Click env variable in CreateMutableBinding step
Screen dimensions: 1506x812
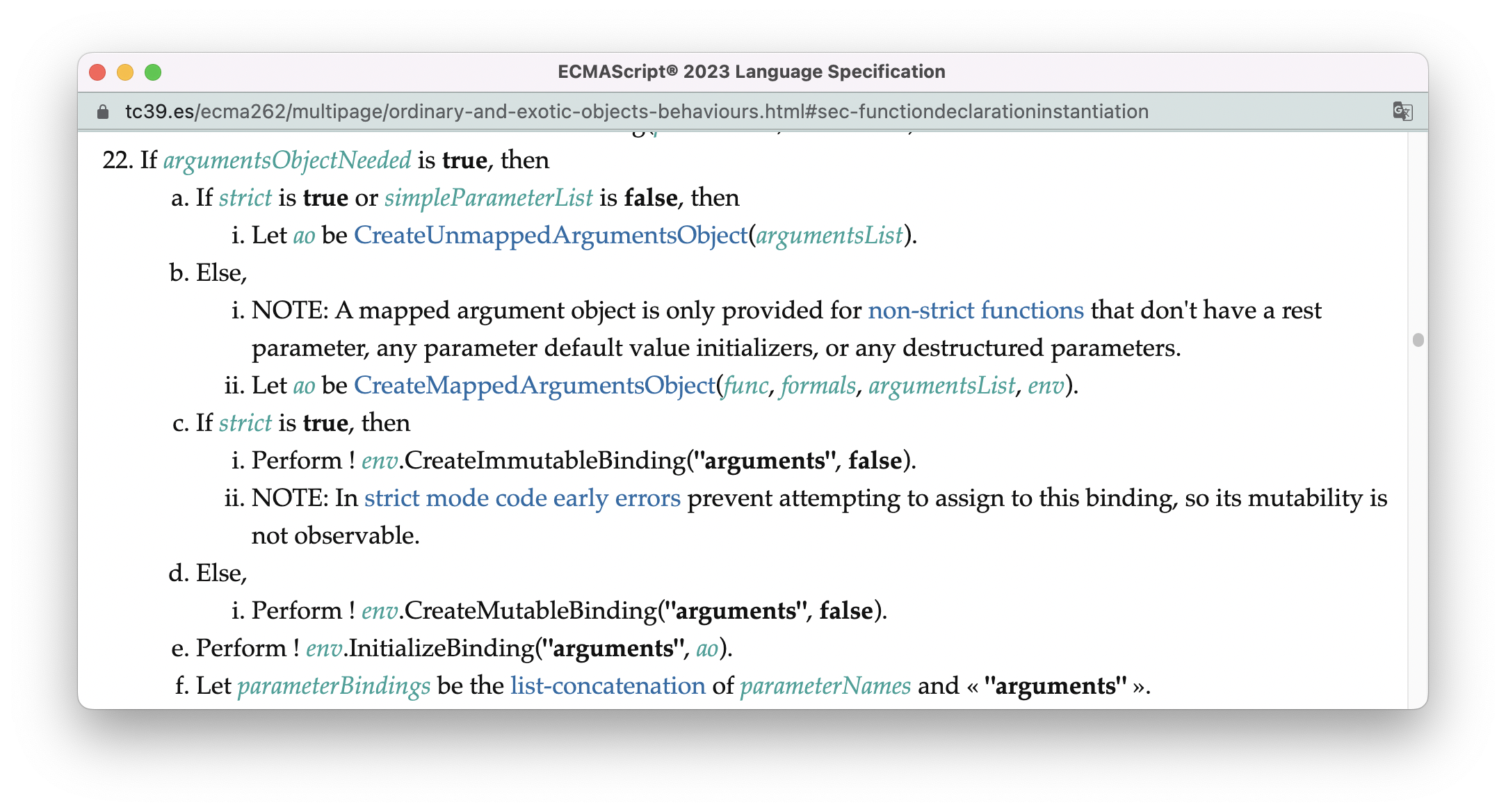point(380,610)
